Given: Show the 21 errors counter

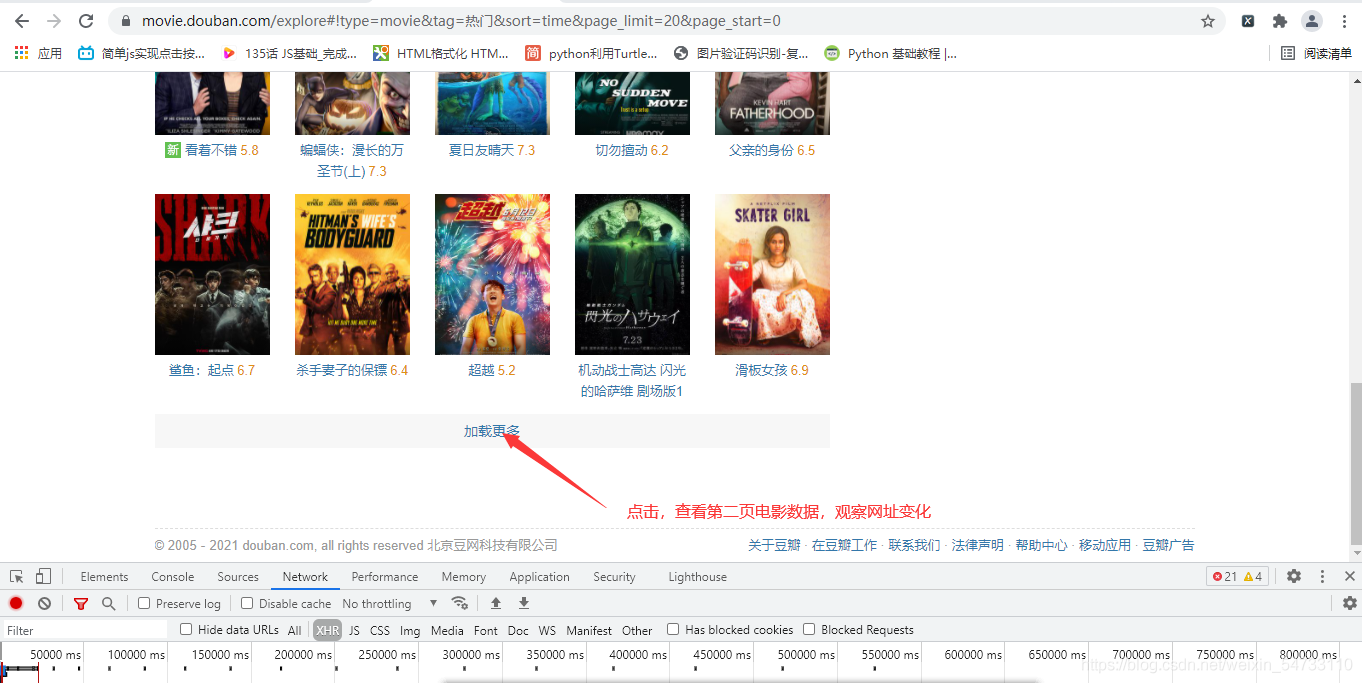Looking at the screenshot, I should click(1225, 576).
